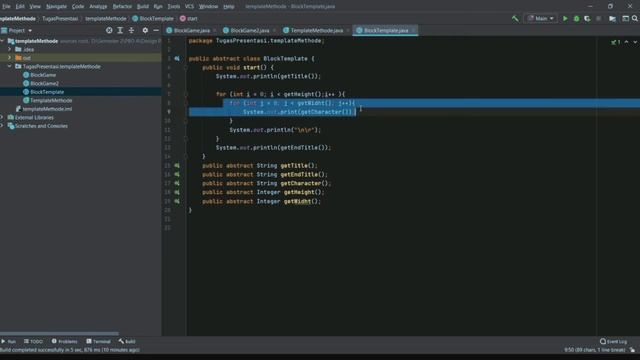Close the BlockTemplate.java tab
This screenshot has height=360, width=640.
(413, 30)
